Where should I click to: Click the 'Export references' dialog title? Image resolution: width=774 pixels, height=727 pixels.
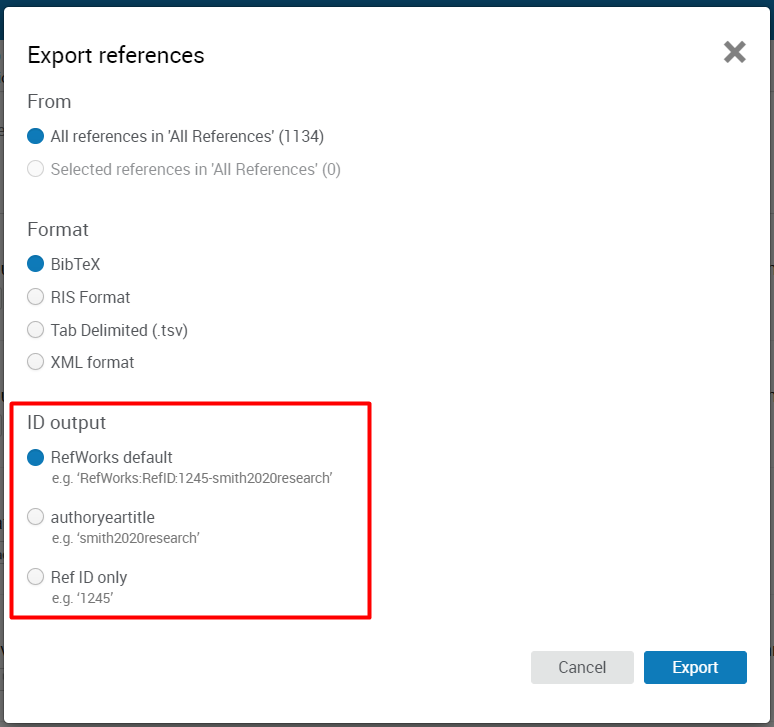pos(116,55)
